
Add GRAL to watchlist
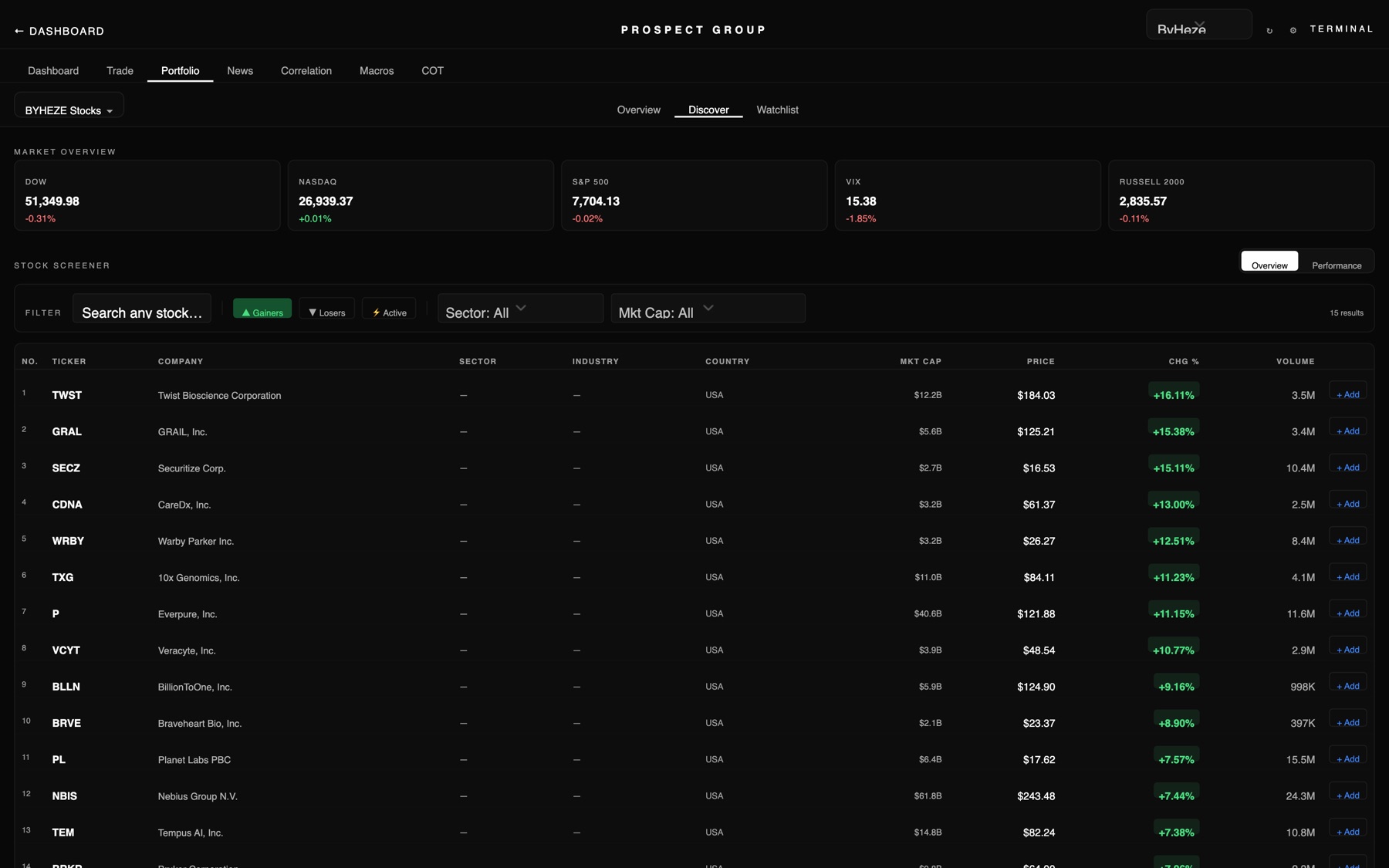click(x=1348, y=427)
